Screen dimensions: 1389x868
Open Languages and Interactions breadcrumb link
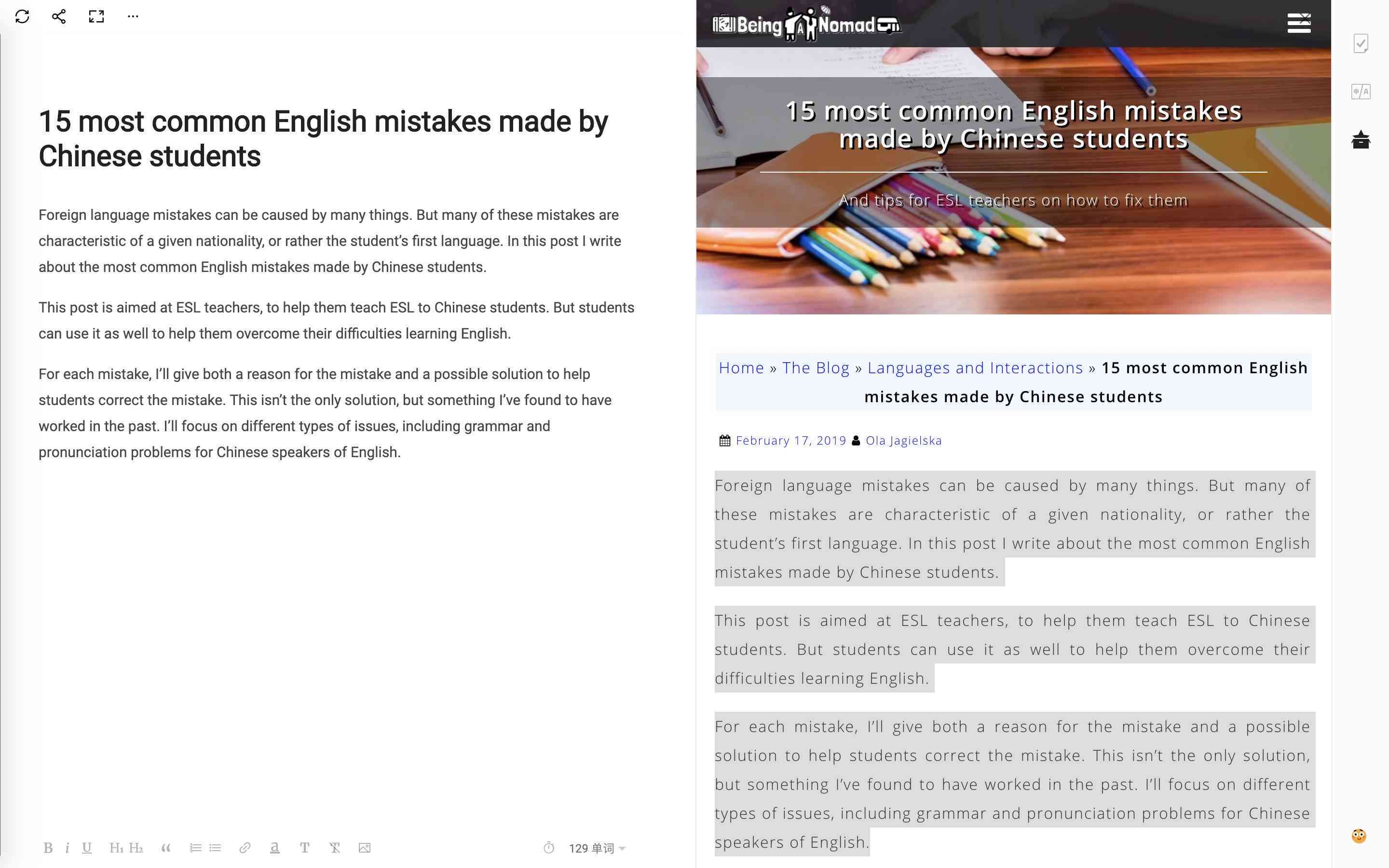tap(975, 367)
